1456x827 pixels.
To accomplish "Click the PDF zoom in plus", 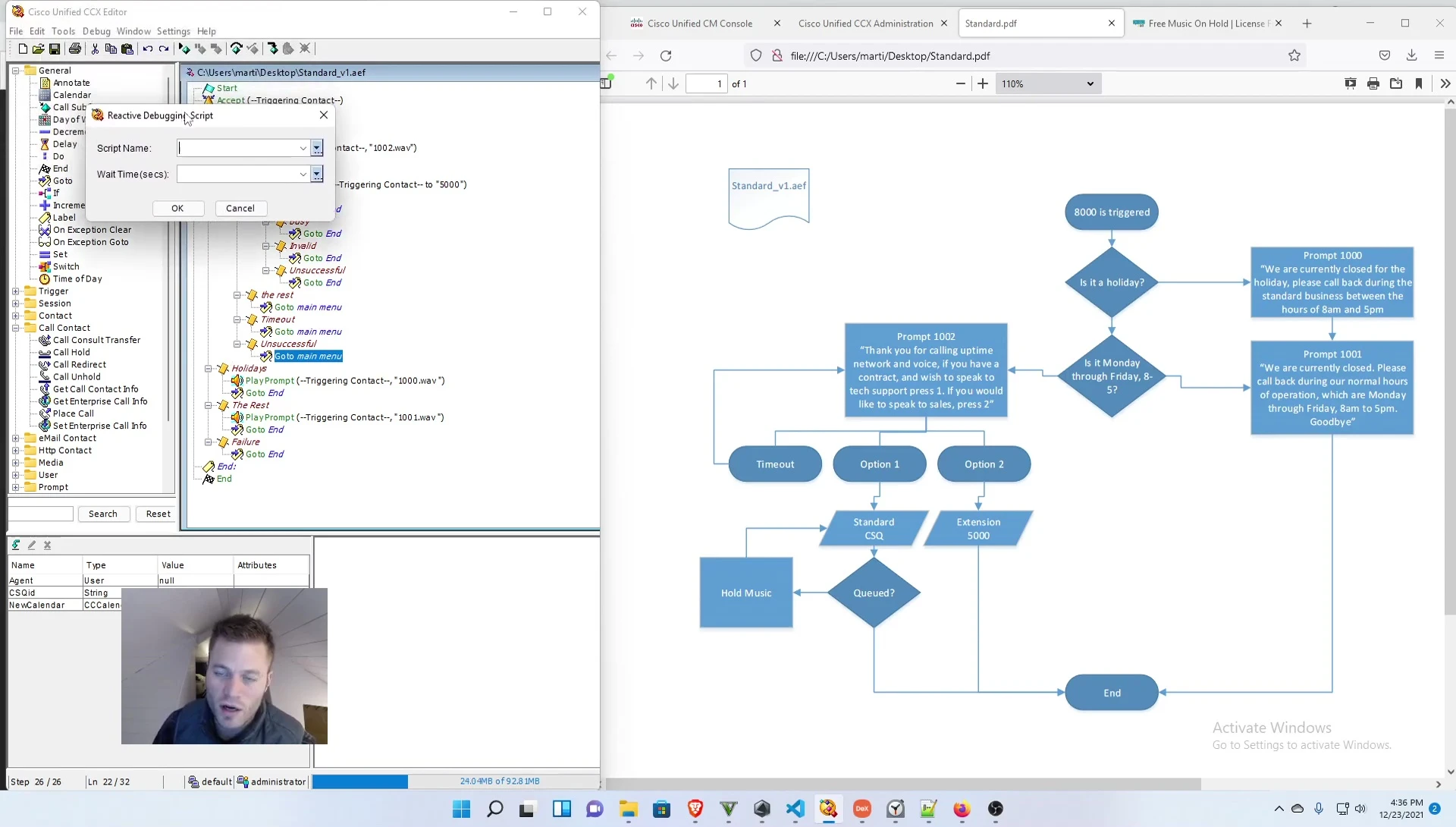I will [x=983, y=83].
